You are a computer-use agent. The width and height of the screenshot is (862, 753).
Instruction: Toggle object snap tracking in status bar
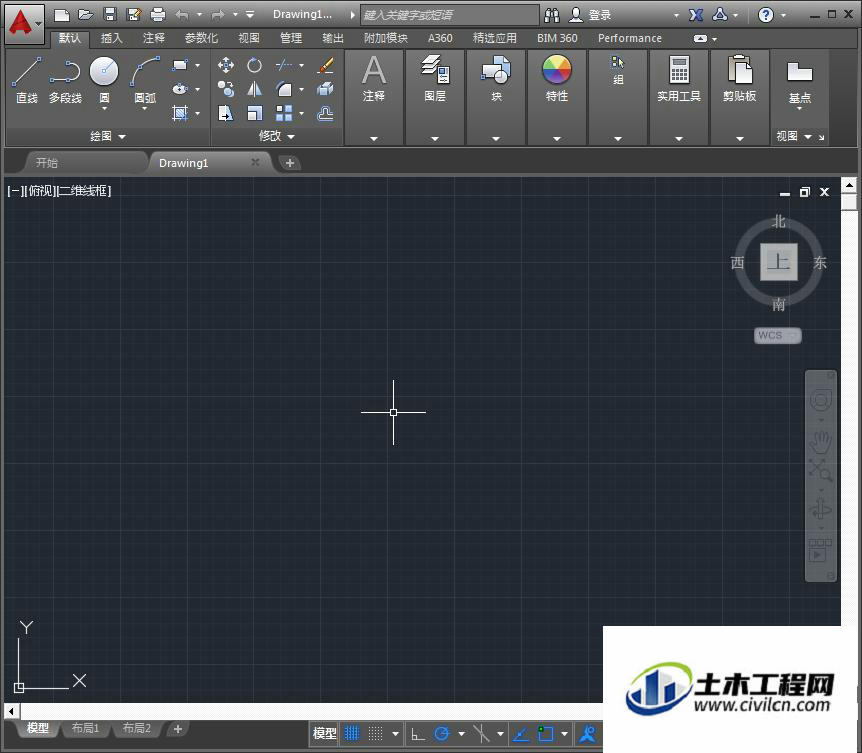click(x=521, y=733)
